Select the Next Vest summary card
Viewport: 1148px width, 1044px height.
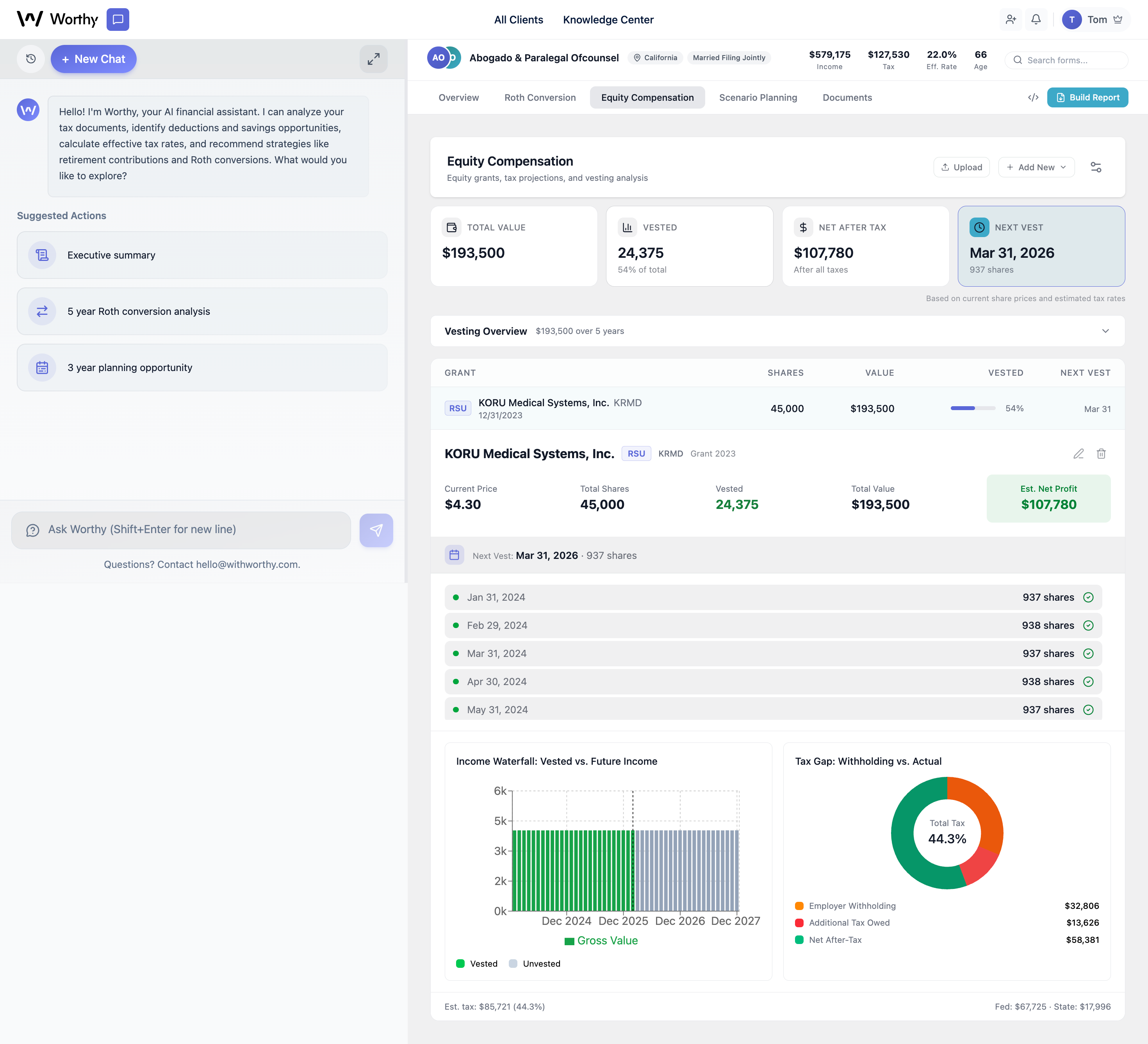click(1041, 246)
